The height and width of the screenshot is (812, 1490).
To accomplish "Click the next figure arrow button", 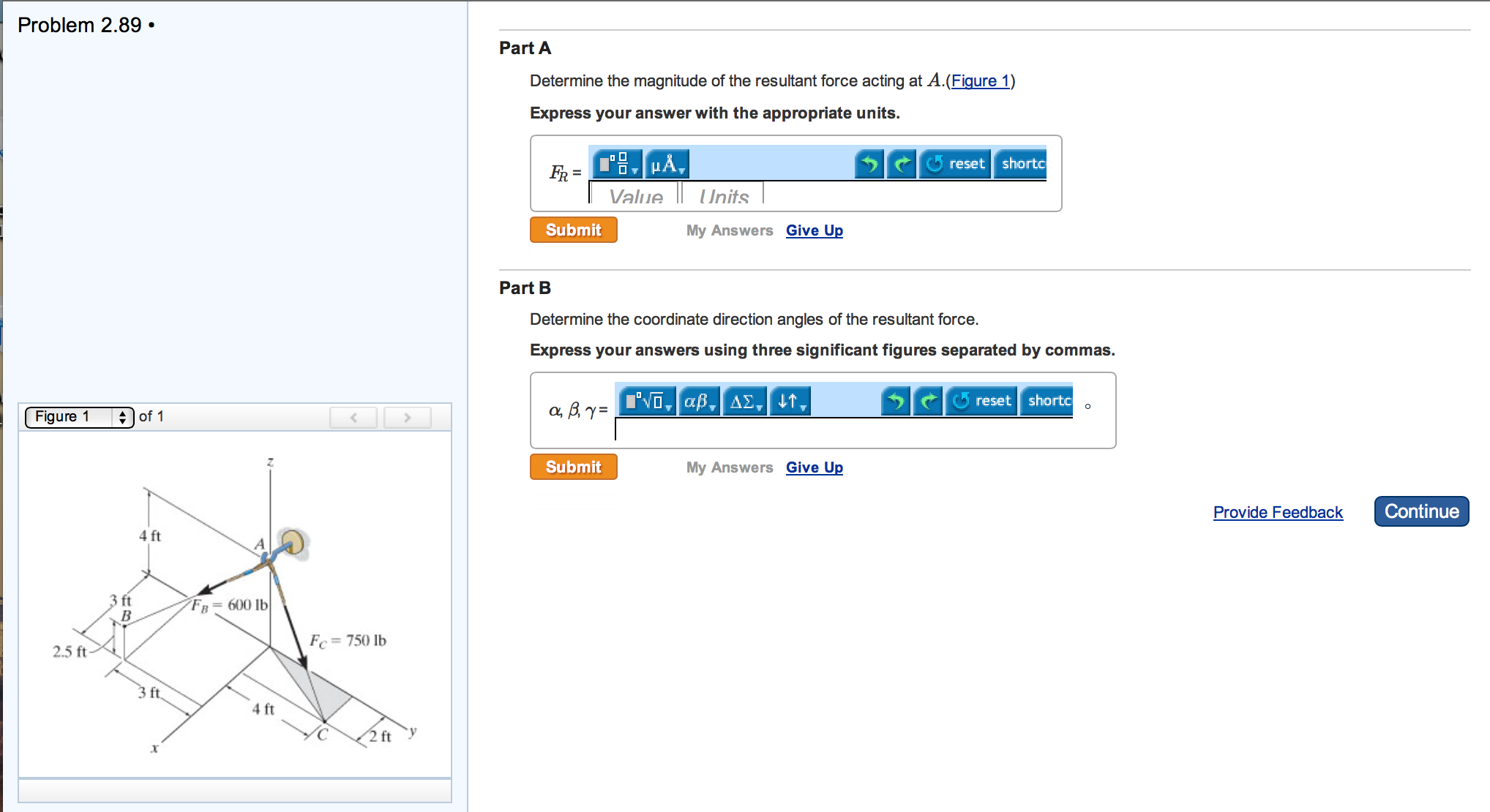I will pos(408,417).
